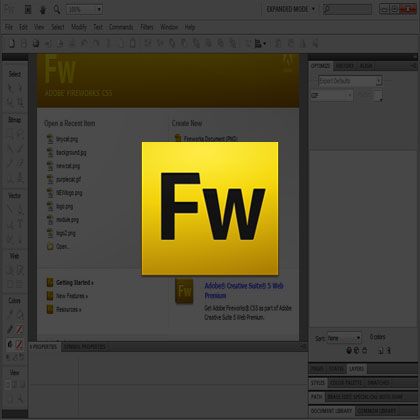Open the Adobe Creative Suite 5 Web Premium link
The height and width of the screenshot is (420, 420).
(x=244, y=291)
